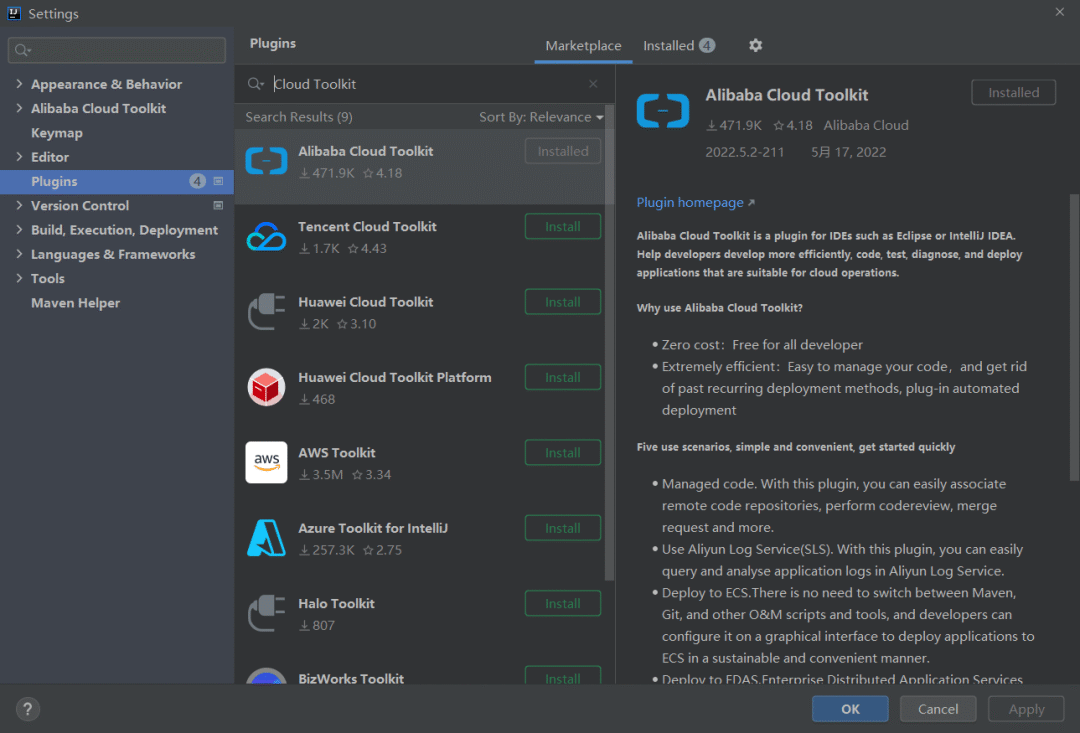Open the Manage Plugin Repositories gear icon

click(x=755, y=45)
